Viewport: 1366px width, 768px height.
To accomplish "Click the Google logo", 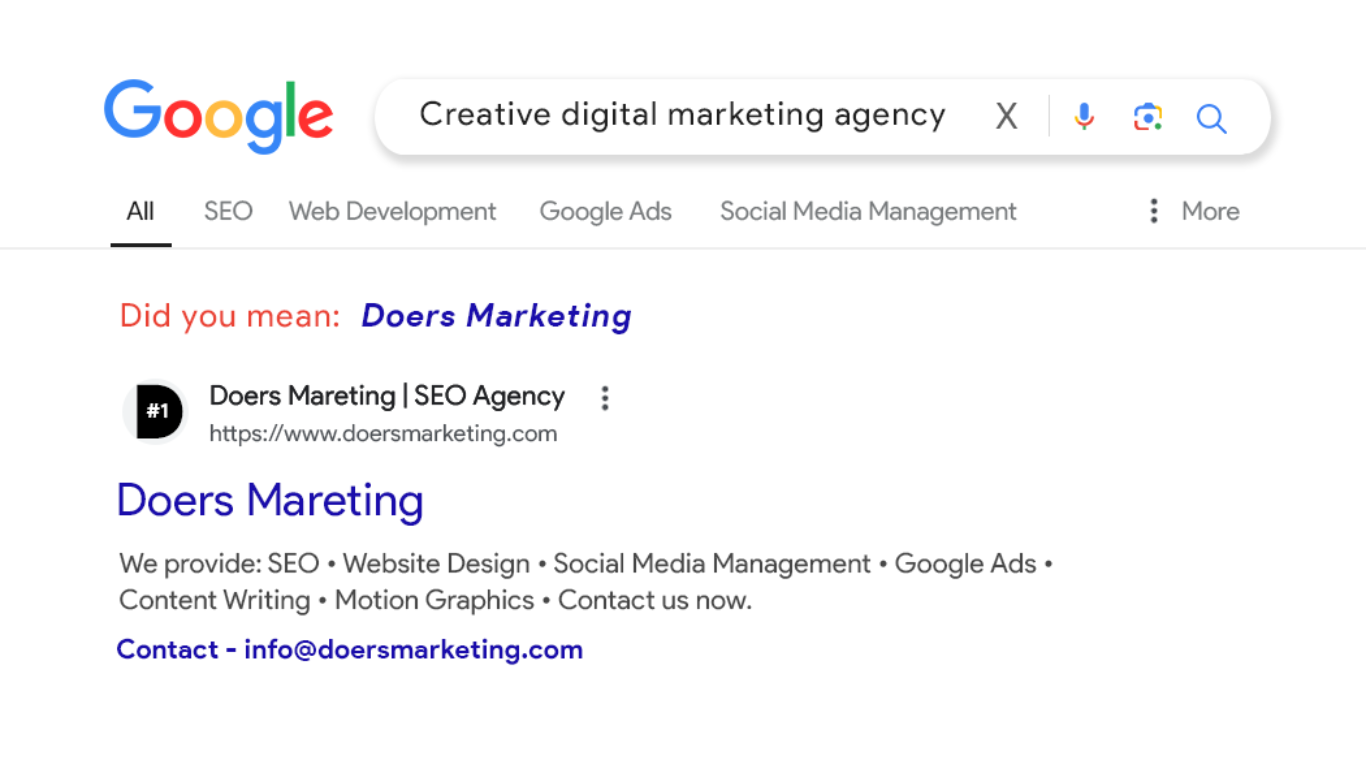I will pos(218,114).
